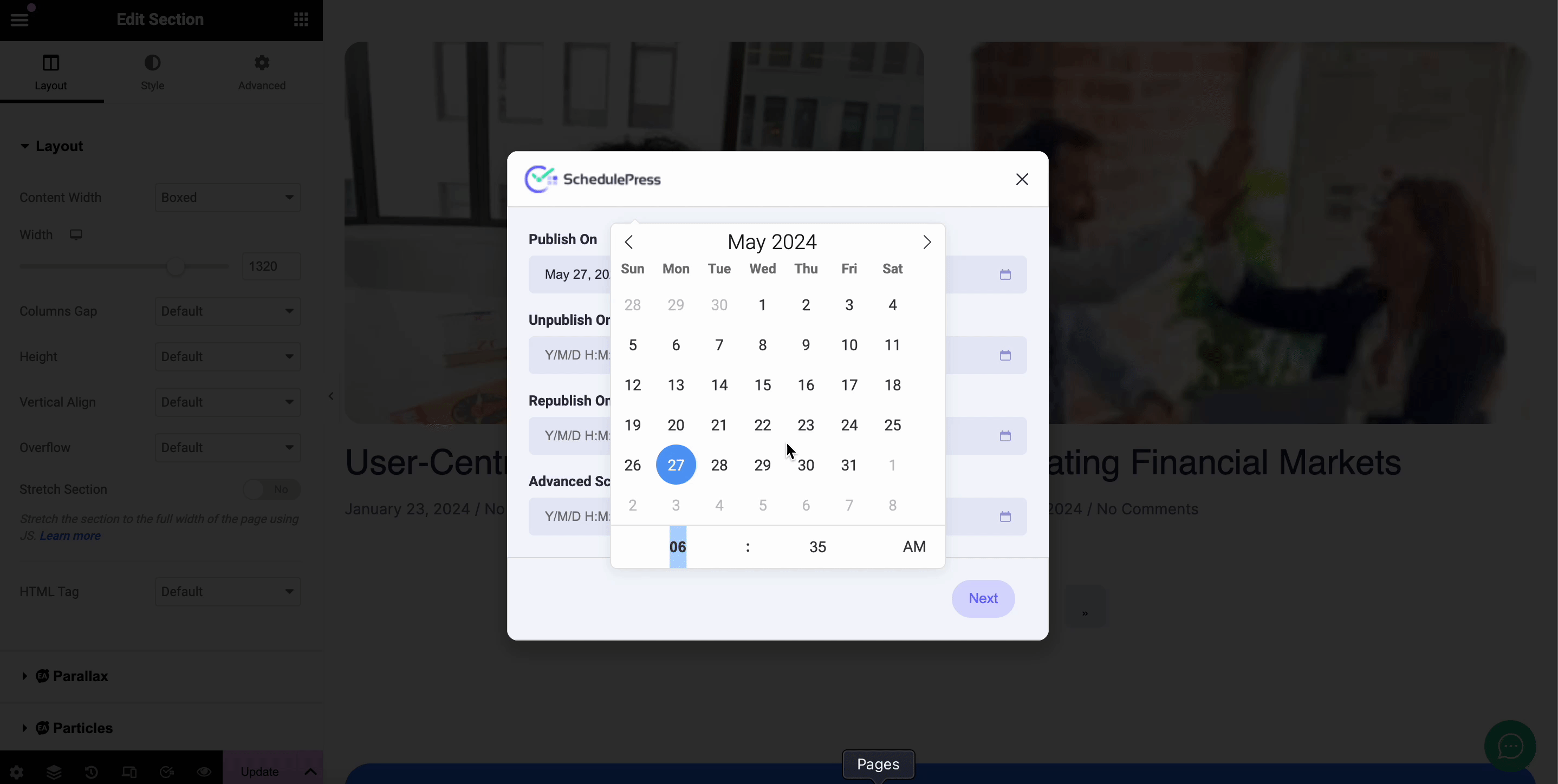
Task: Close the SchedulePress modal dialog
Action: [1022, 179]
